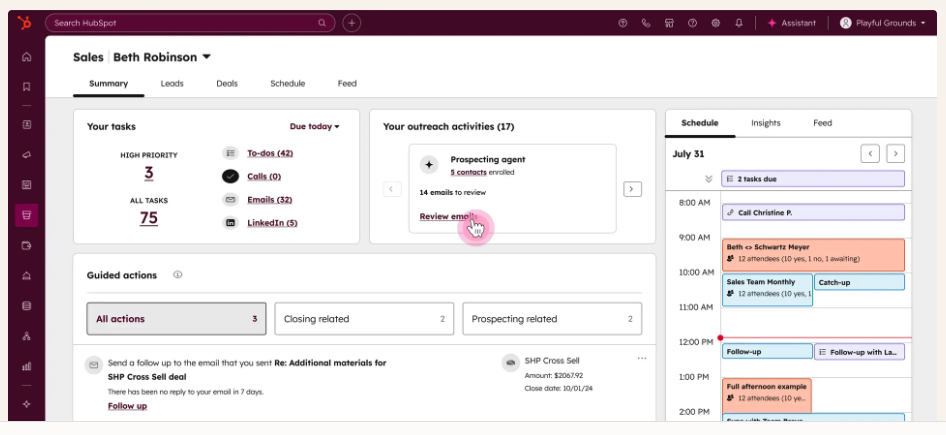The width and height of the screenshot is (946, 435).
Task: Click the Emails (32) link
Action: coord(269,200)
